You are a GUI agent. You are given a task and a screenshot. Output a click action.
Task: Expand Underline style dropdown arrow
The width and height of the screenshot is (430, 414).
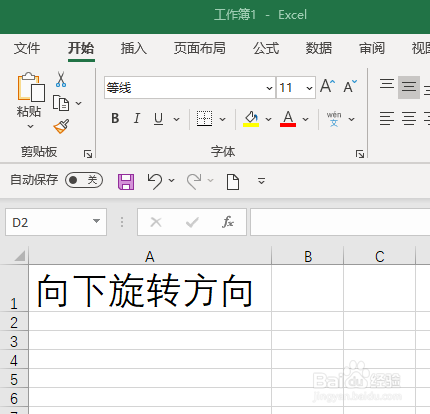176,119
